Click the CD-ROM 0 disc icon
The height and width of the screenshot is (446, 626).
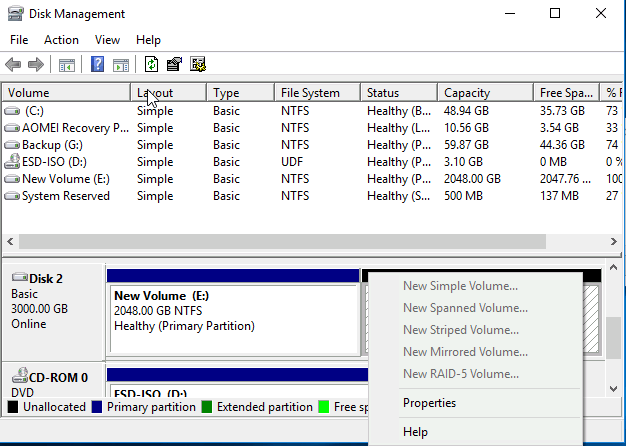[x=20, y=375]
